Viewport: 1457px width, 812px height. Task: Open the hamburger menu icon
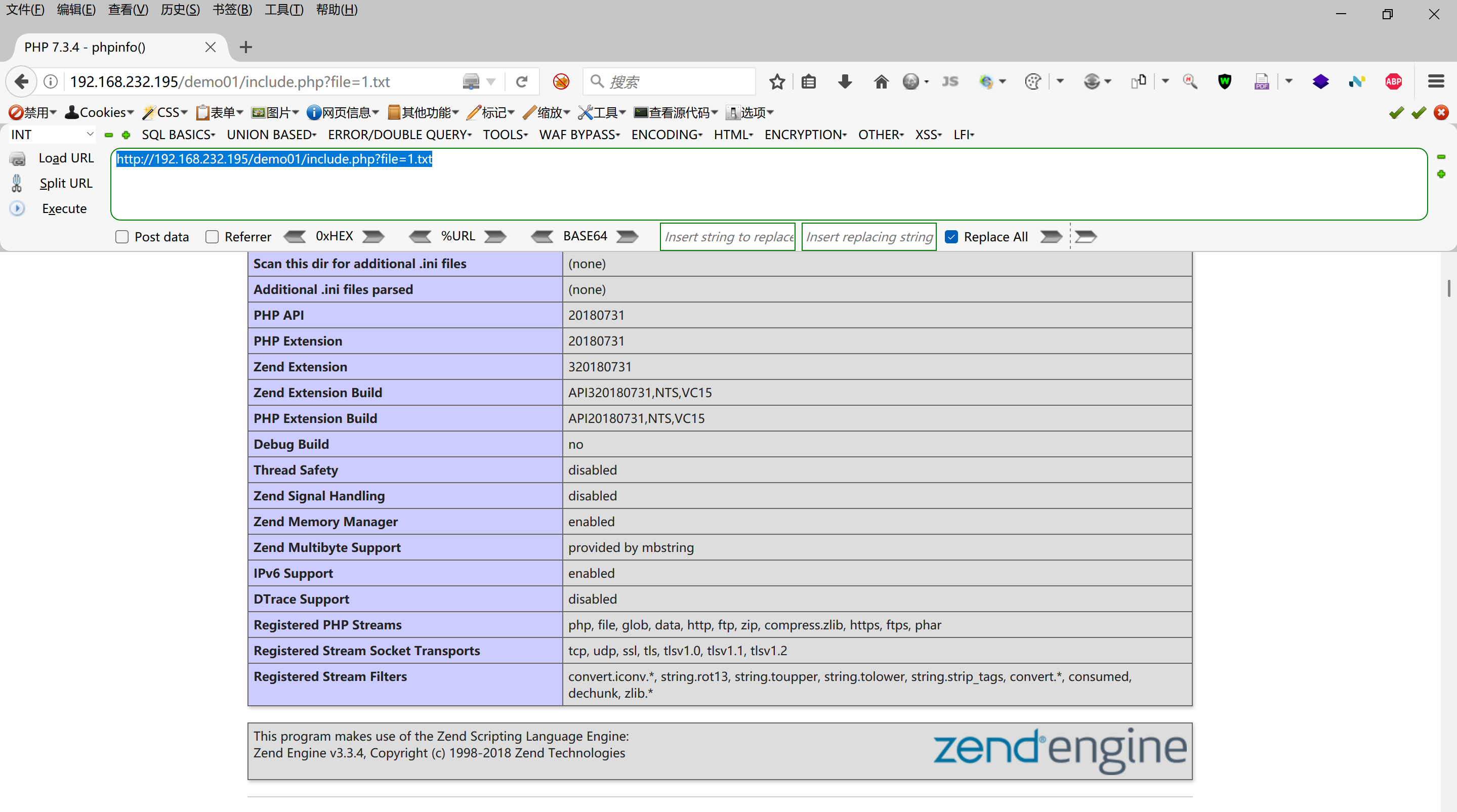click(x=1436, y=82)
